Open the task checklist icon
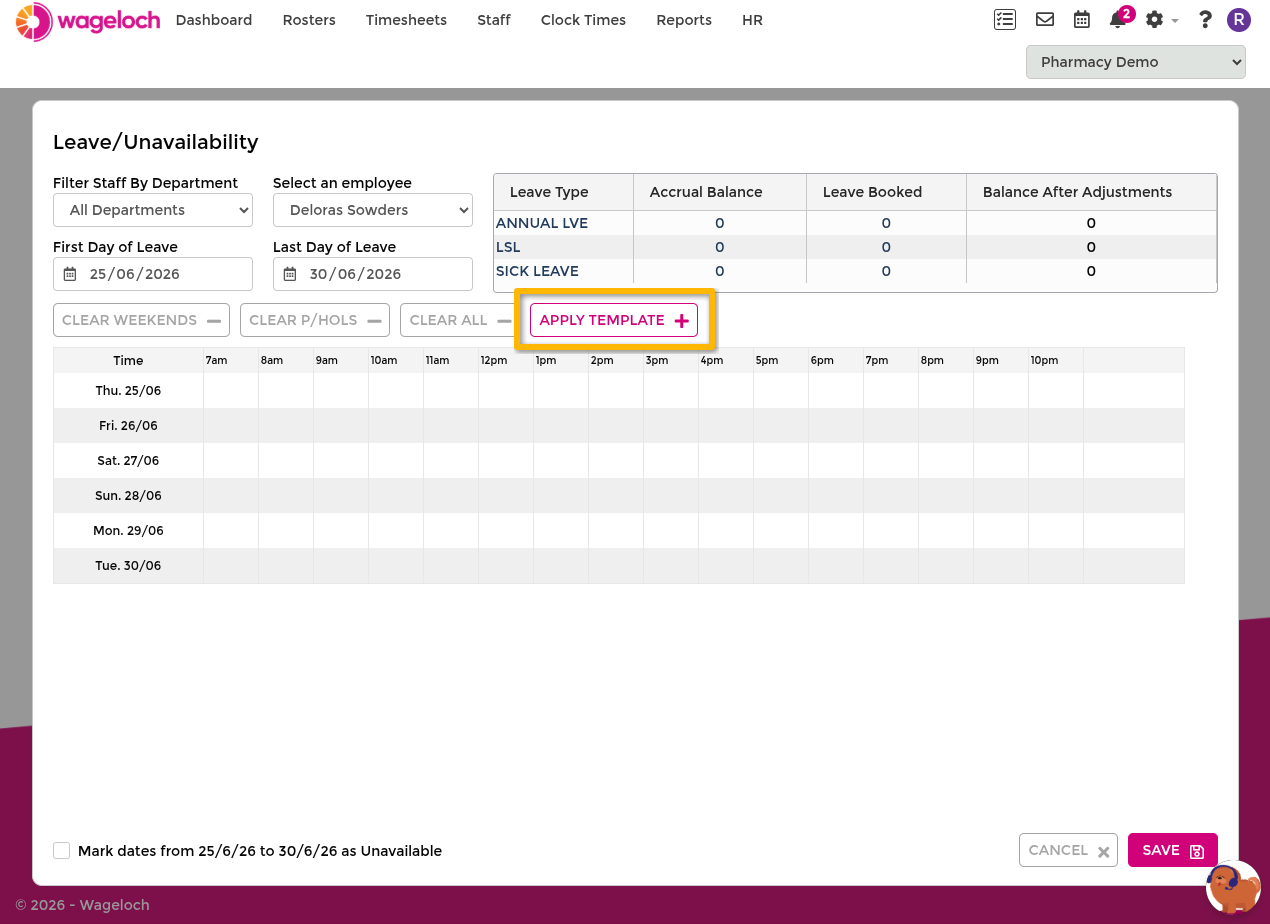 pos(1005,19)
